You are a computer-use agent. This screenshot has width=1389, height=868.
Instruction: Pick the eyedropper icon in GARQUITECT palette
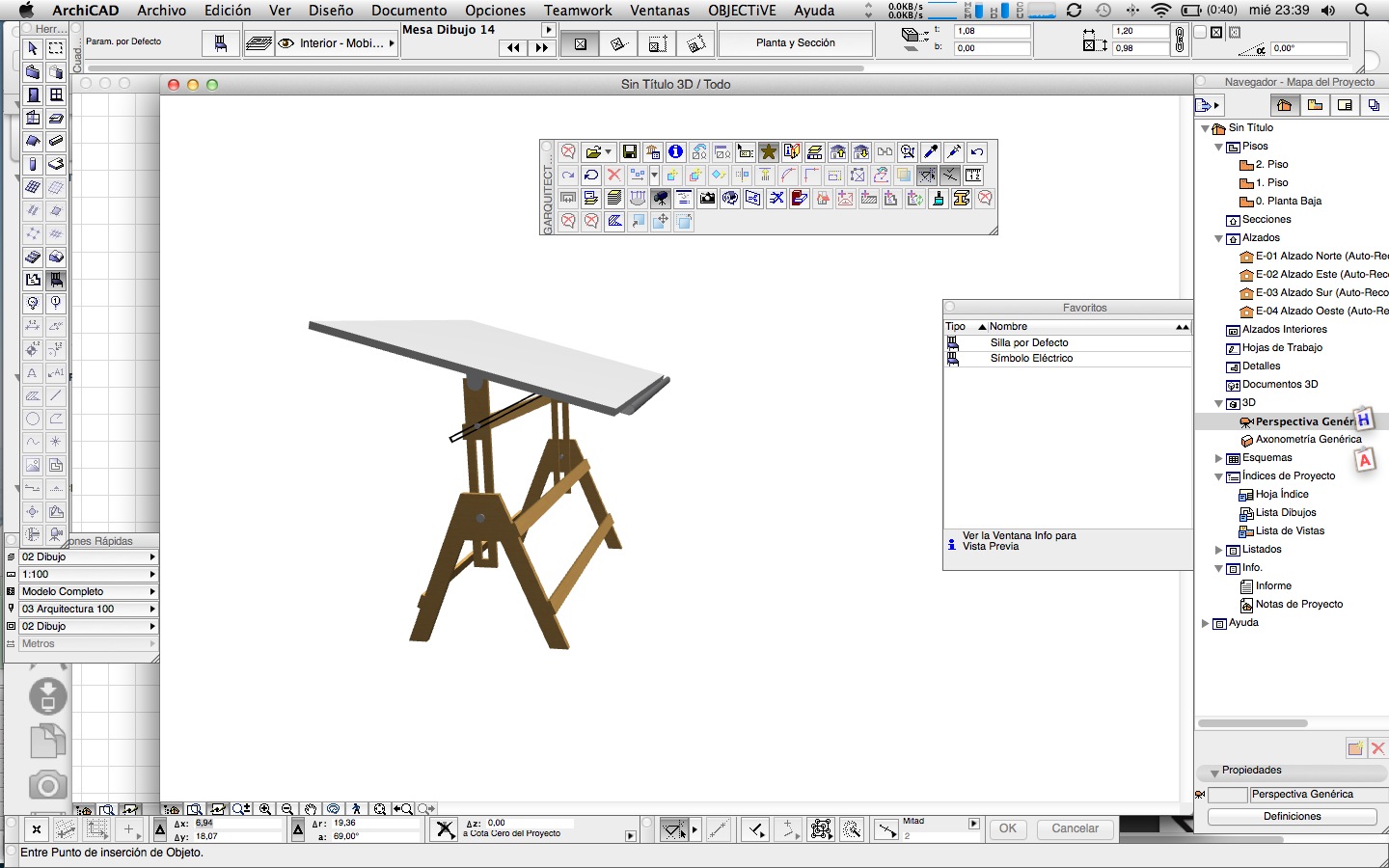pyautogui.click(x=930, y=152)
